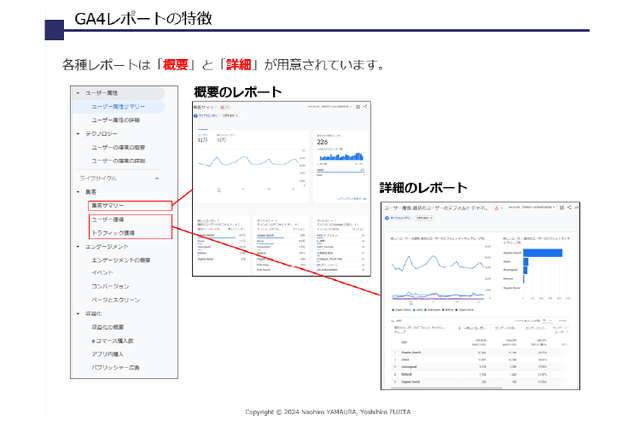Open ユーザーの環境の詳細 report
The width and height of the screenshot is (640, 427).
[118, 161]
